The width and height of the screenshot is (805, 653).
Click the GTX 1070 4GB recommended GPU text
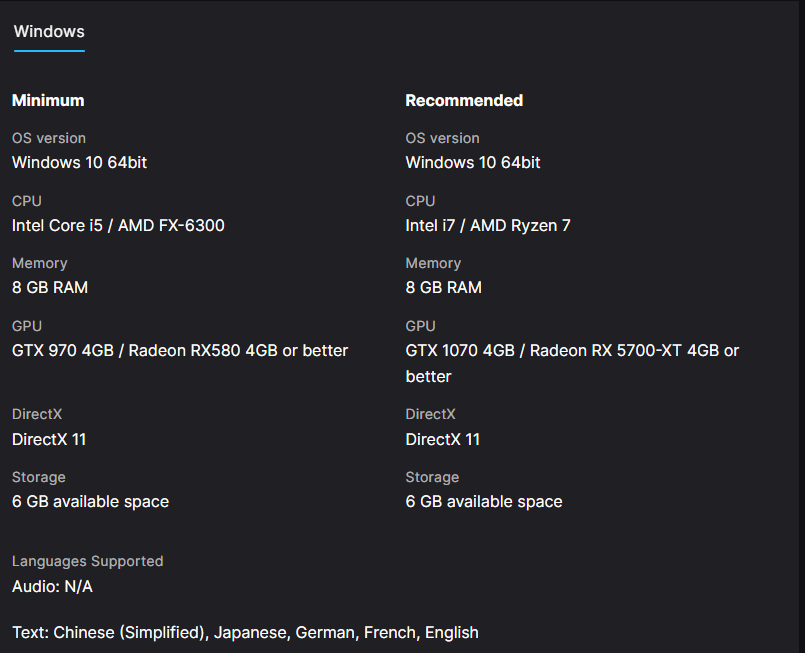click(572, 351)
